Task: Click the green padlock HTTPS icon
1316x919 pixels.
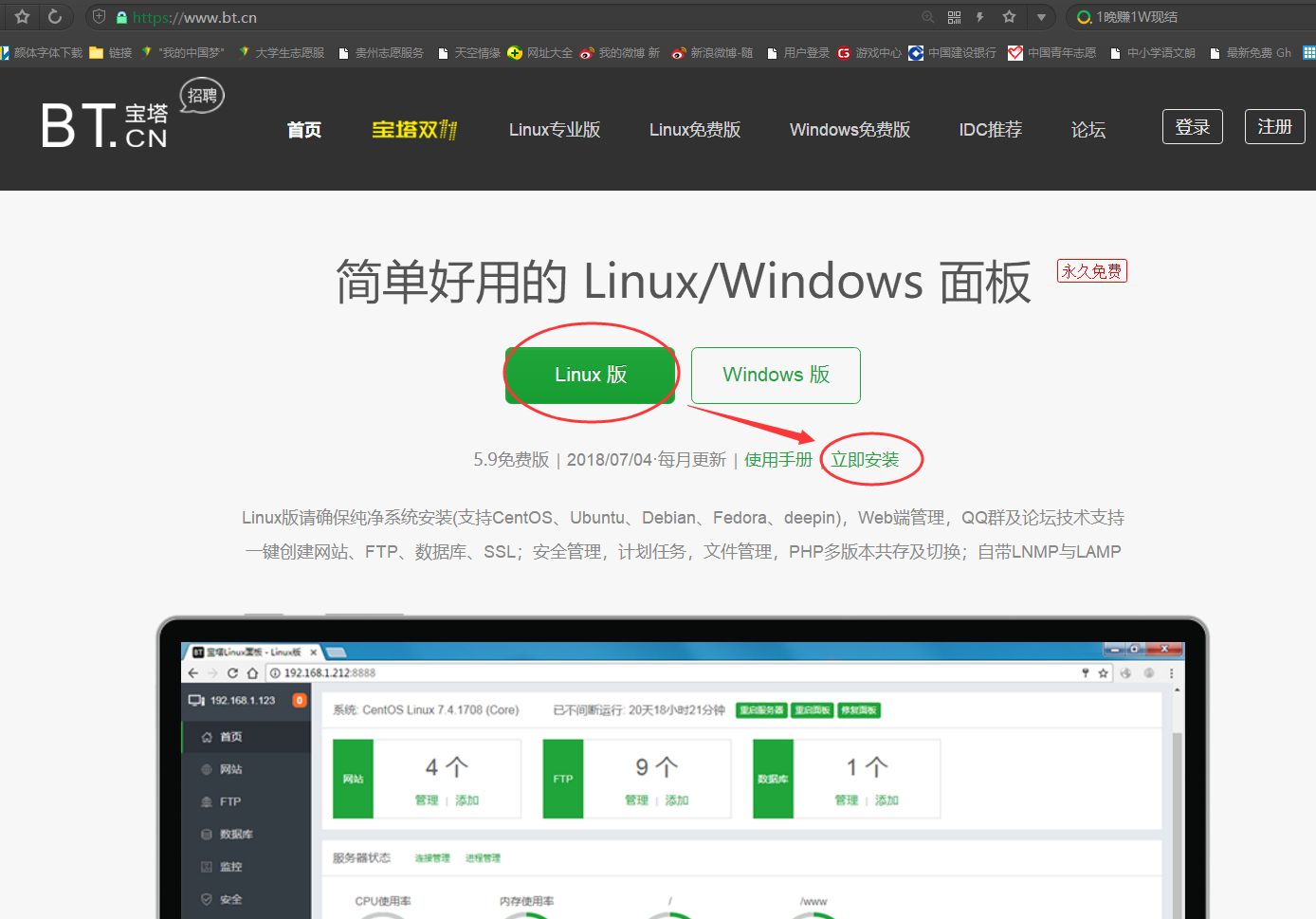Action: [x=121, y=17]
